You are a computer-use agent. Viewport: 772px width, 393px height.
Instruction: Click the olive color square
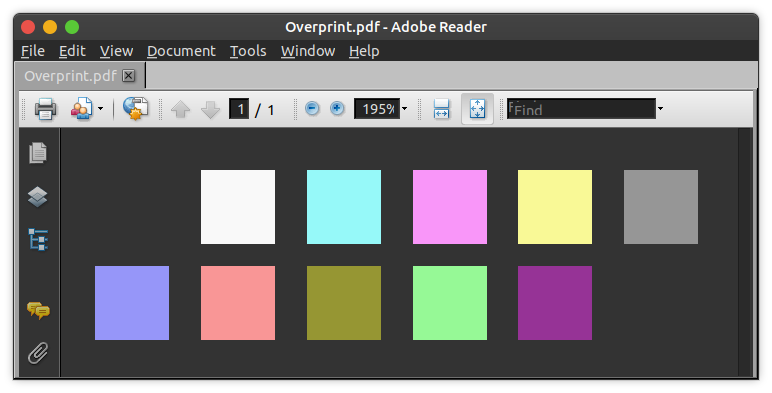[344, 303]
